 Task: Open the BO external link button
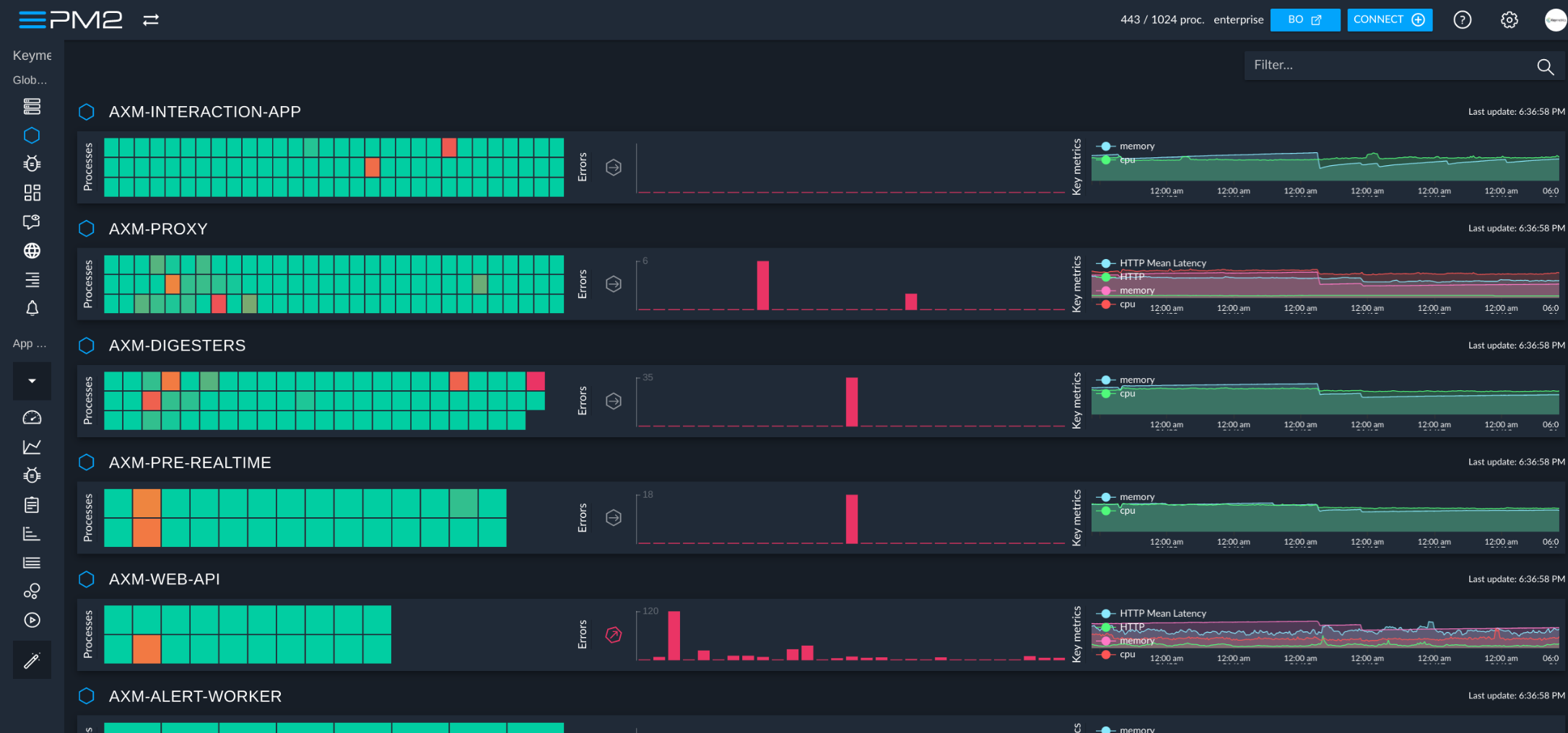(x=1305, y=19)
